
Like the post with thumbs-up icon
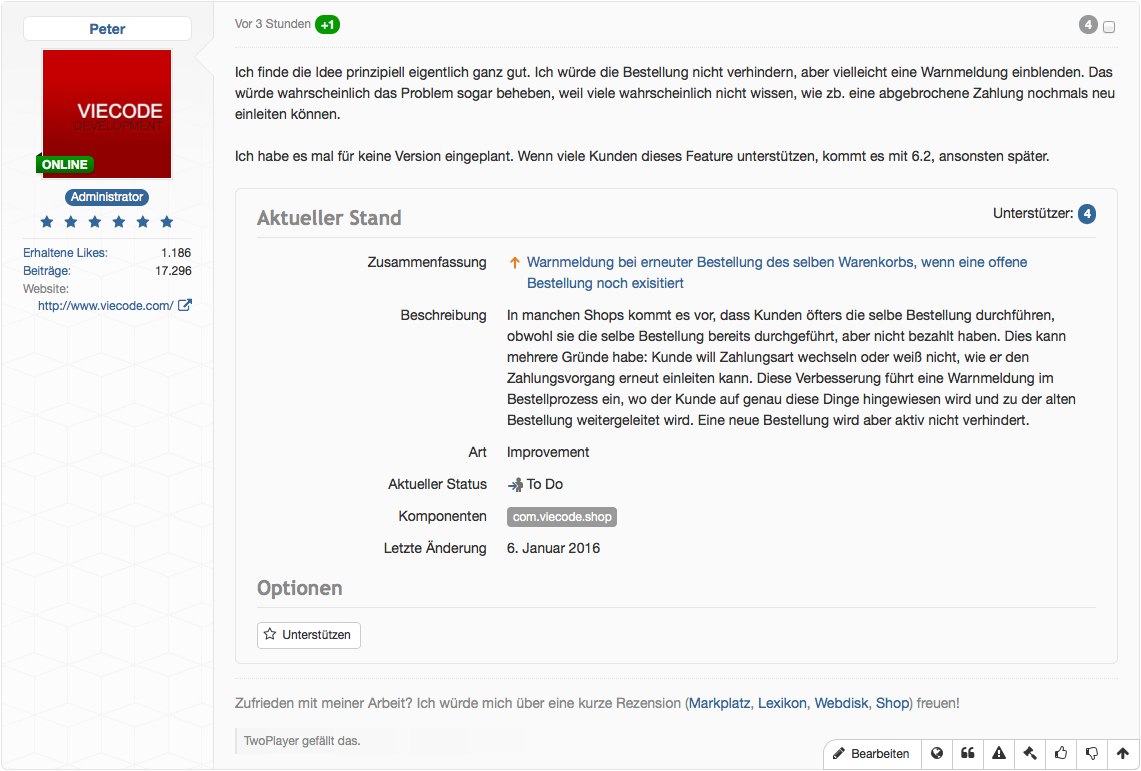point(1061,754)
